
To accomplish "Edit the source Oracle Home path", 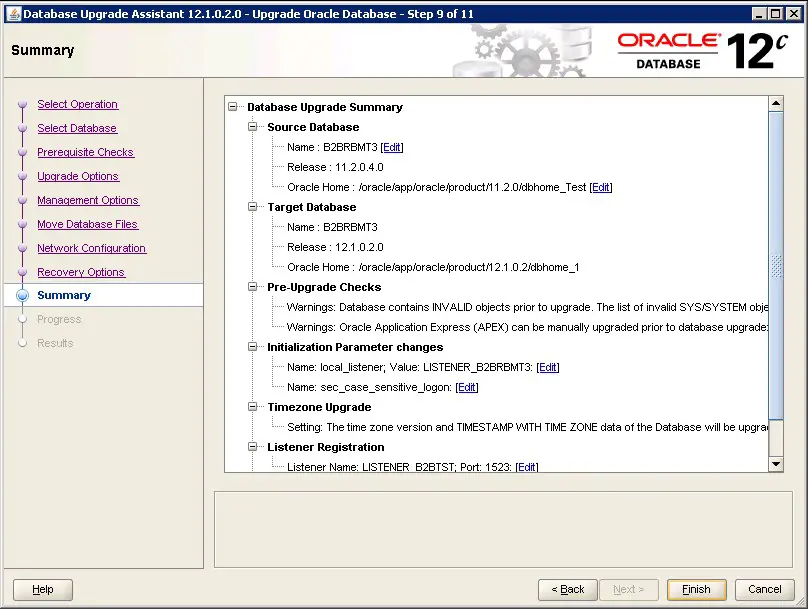I will coord(601,188).
